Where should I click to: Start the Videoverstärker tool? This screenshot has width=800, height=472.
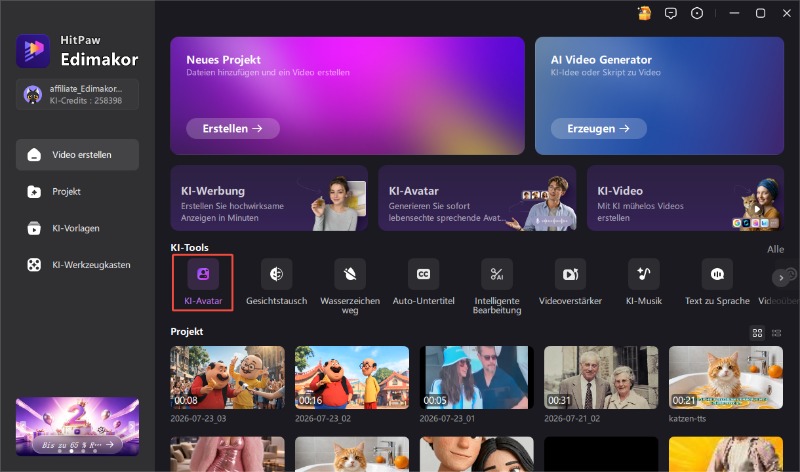click(x=570, y=274)
